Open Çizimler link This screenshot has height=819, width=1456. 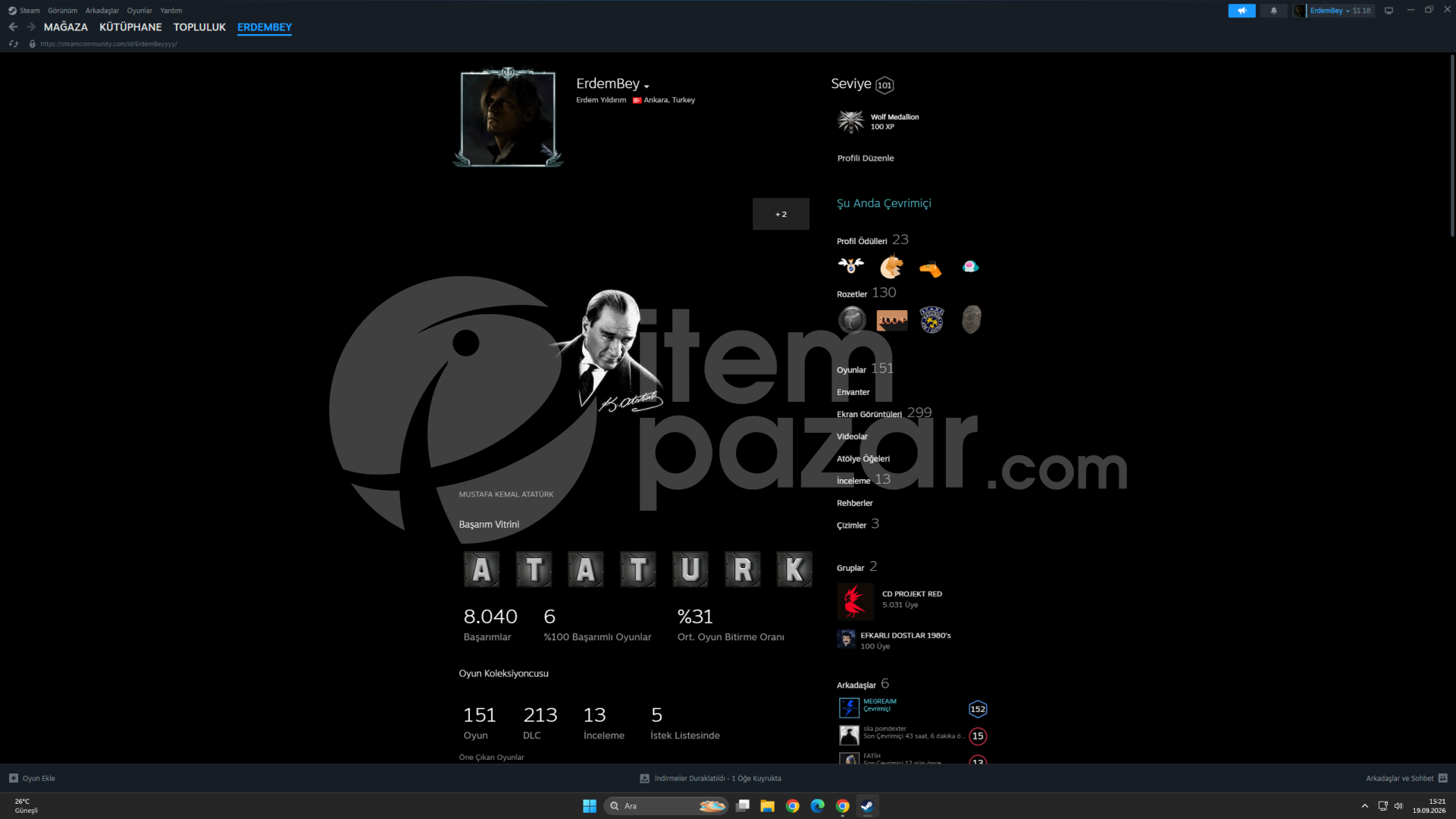pos(851,526)
